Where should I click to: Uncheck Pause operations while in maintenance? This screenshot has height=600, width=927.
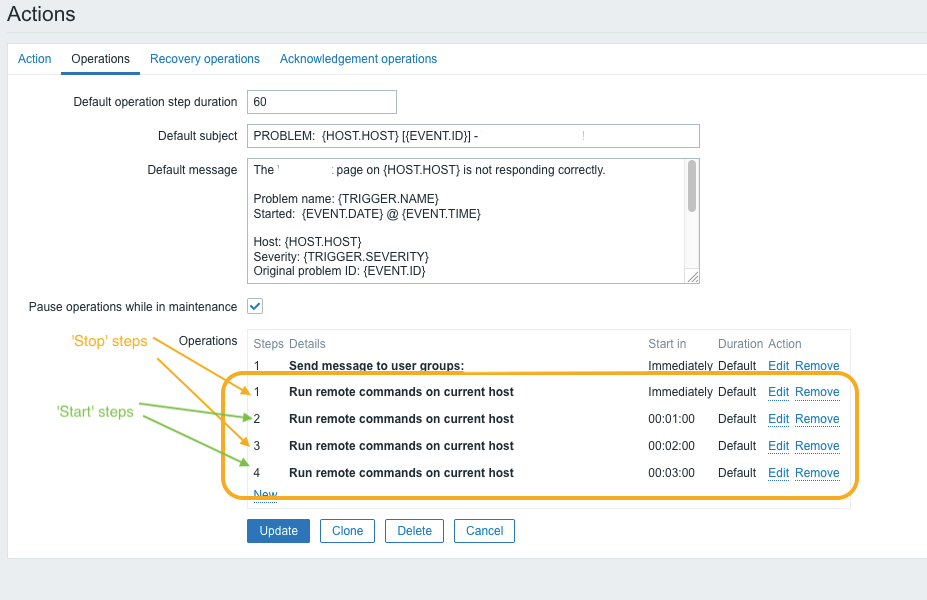click(255, 306)
